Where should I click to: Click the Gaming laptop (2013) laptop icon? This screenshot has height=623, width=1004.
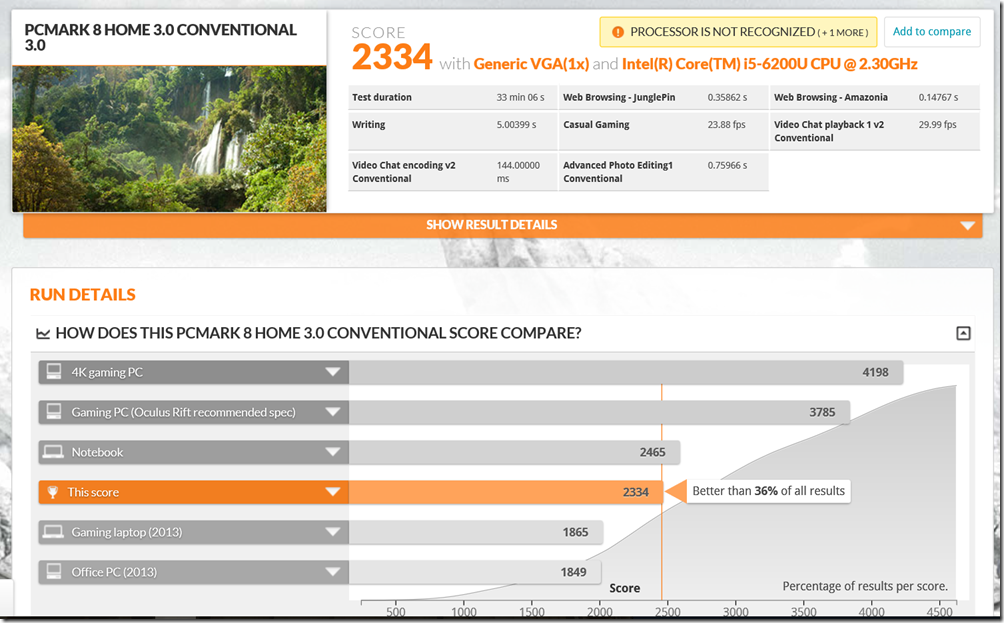click(x=54, y=532)
